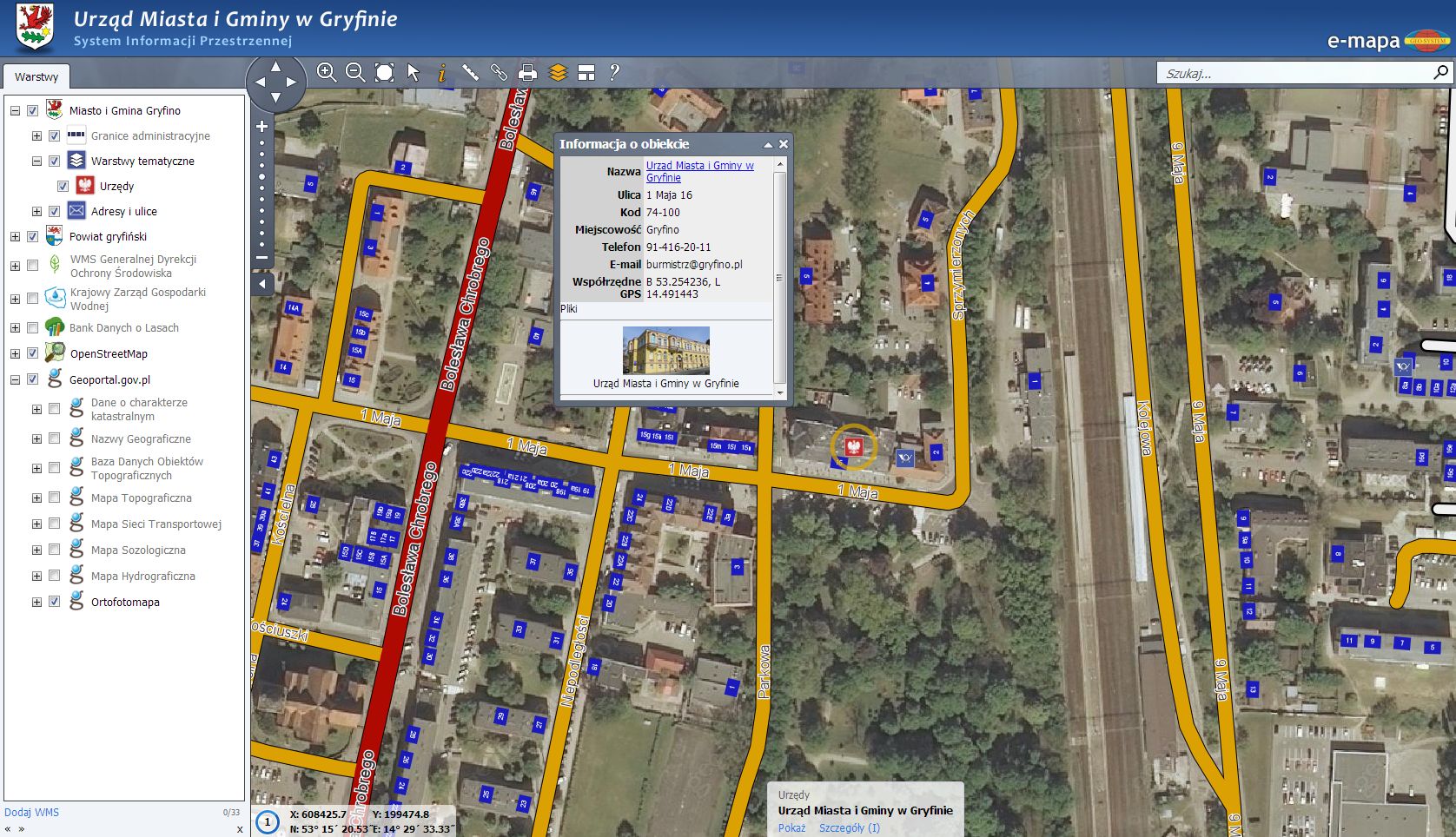This screenshot has width=1456, height=837.
Task: Select Mapa Sozologiczna tree item
Action: (138, 550)
